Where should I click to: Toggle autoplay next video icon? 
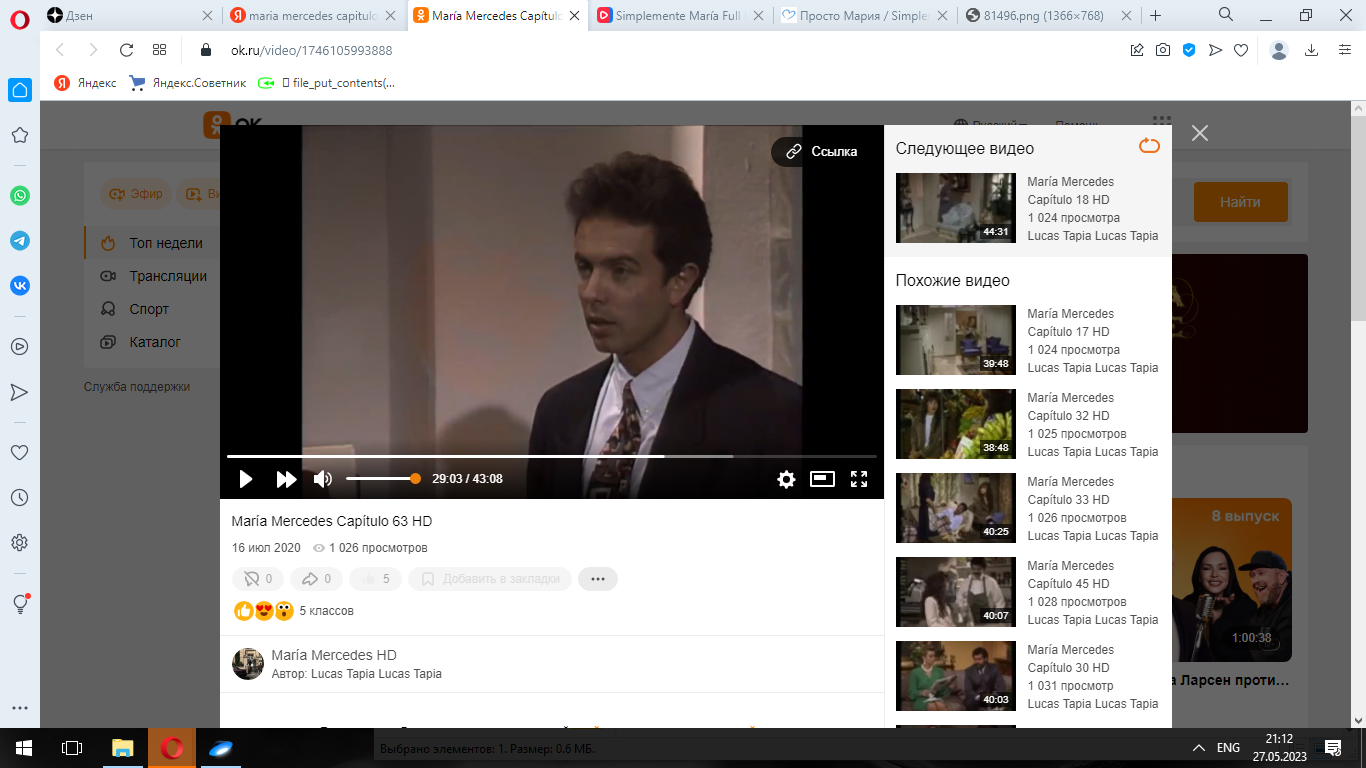pos(1149,147)
